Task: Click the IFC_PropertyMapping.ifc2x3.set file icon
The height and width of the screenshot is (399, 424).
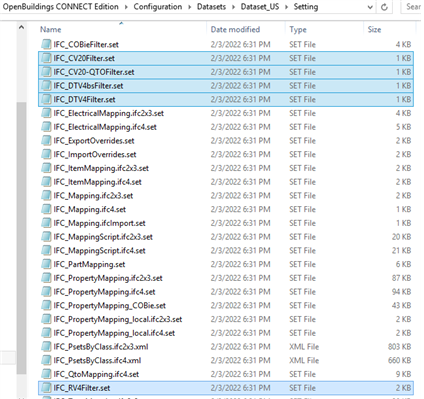Action: 46,278
